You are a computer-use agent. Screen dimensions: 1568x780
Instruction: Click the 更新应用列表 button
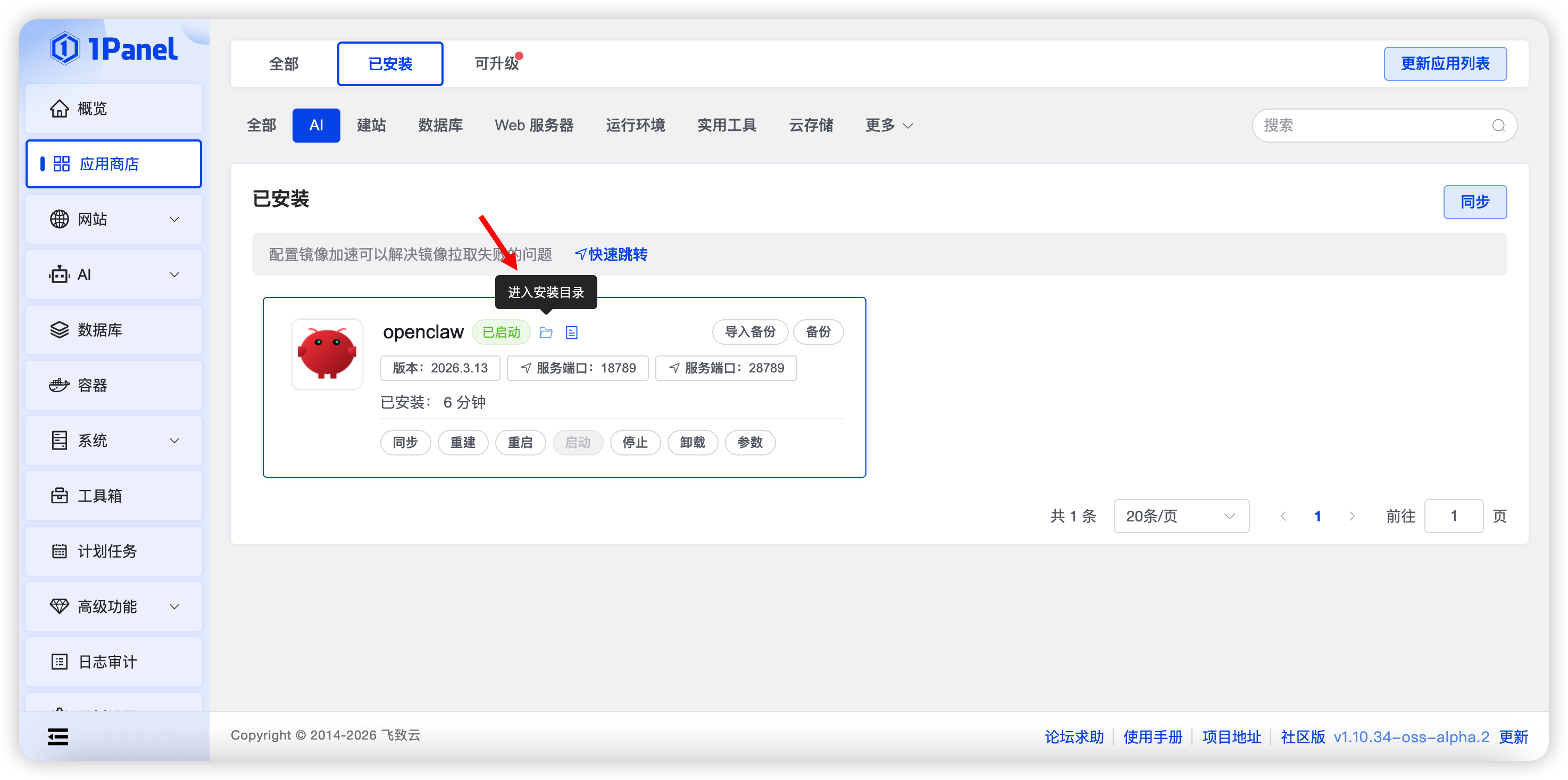[1445, 64]
